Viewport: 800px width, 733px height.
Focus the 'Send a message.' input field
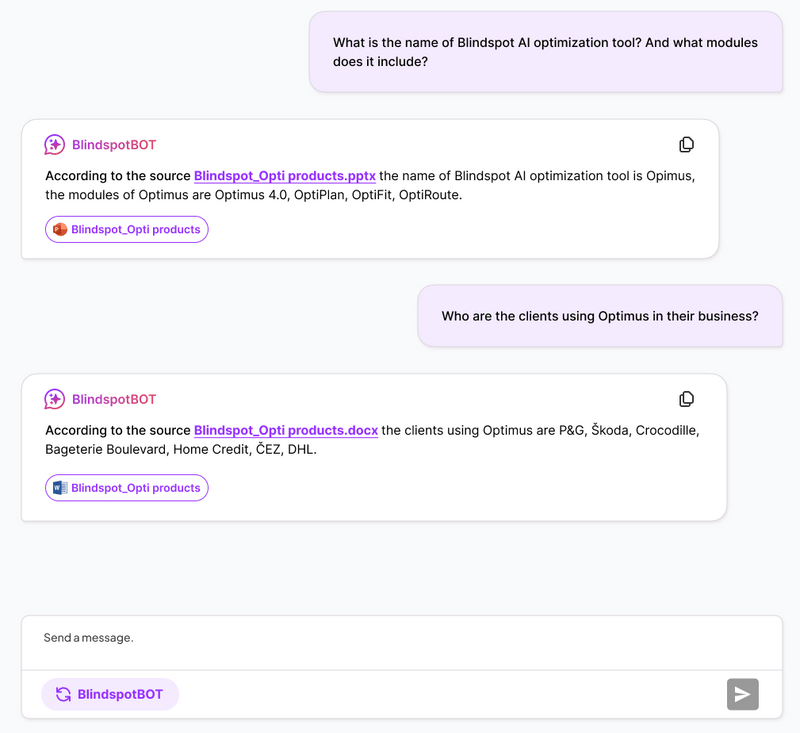400,638
